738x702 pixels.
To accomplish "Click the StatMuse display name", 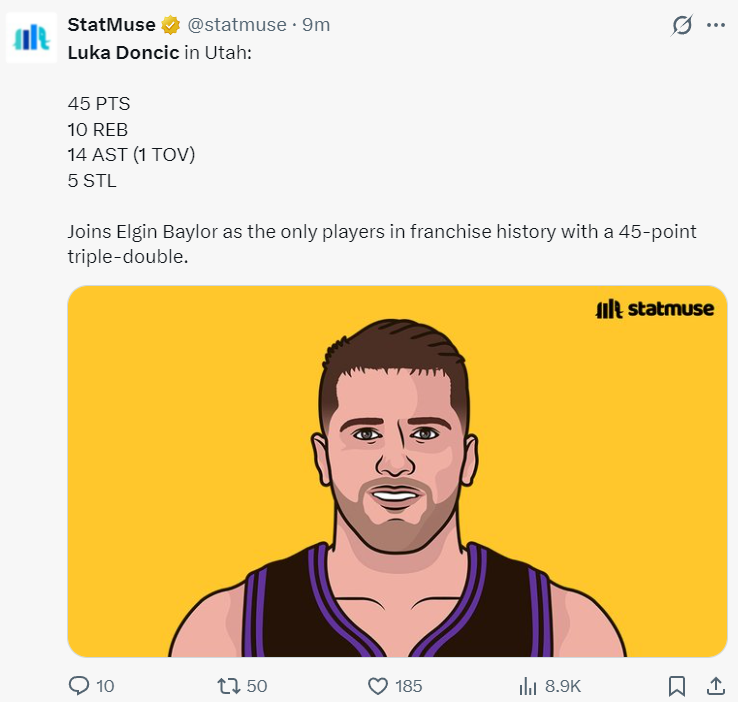I will coord(111,24).
